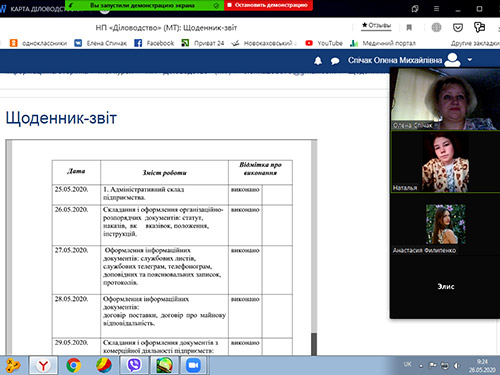
Task: Click the UK language indicator in tray
Action: pos(407,364)
